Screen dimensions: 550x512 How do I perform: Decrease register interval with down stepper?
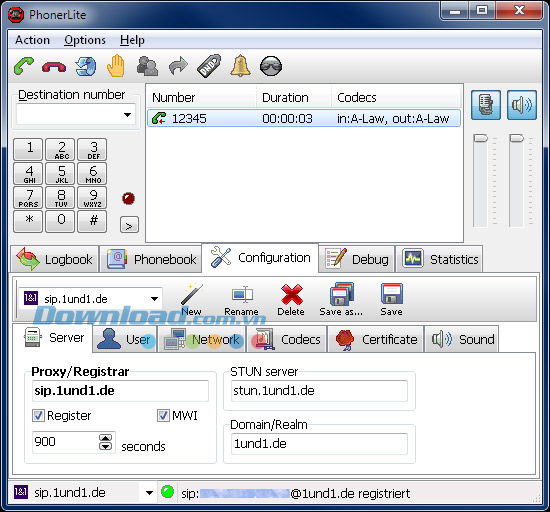tap(106, 446)
